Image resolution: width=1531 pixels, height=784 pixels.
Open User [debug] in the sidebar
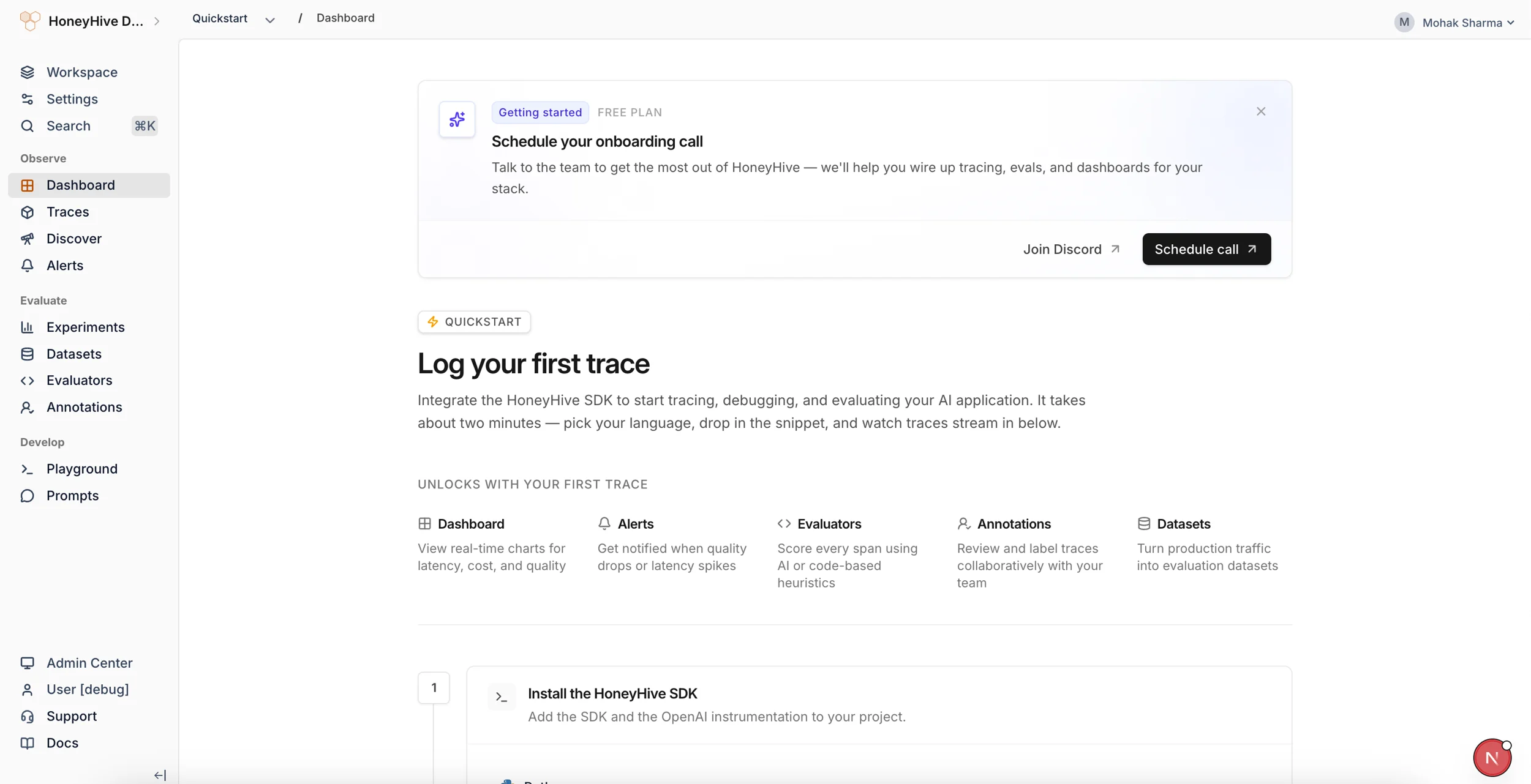(x=89, y=690)
